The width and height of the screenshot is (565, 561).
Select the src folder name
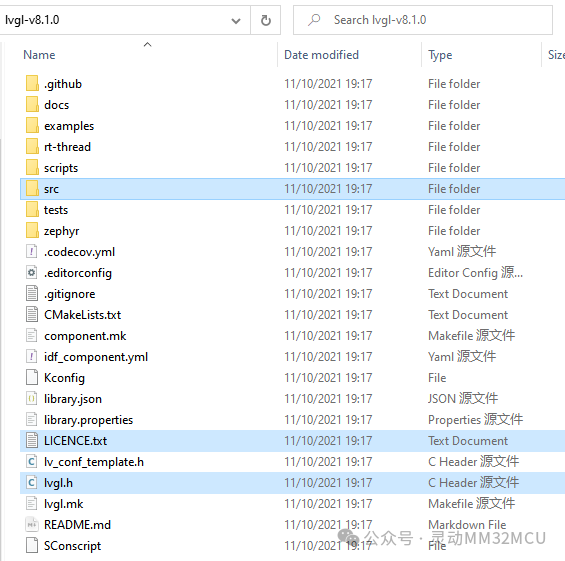[x=51, y=189]
